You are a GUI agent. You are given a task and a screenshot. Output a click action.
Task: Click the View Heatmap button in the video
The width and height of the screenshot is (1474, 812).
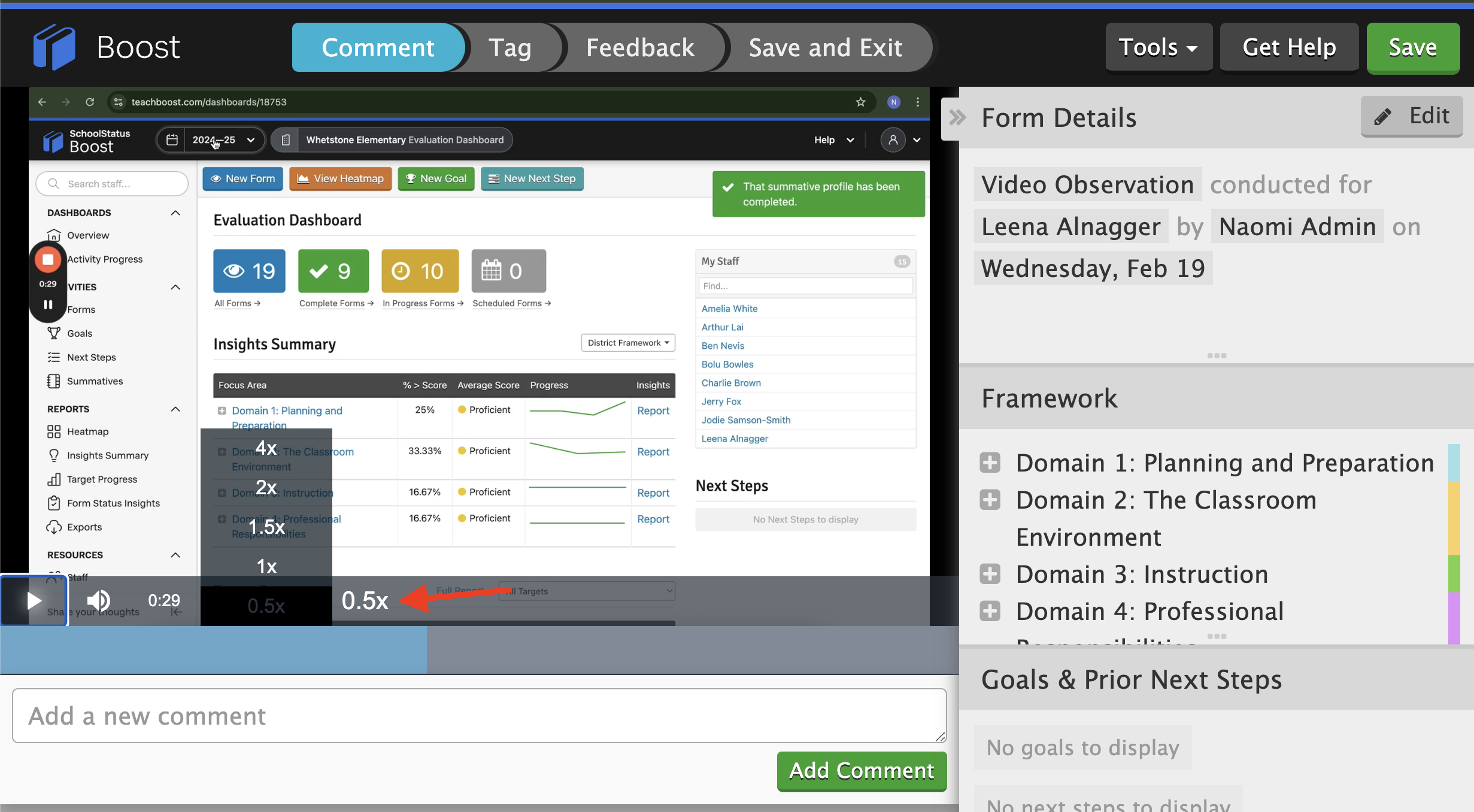[x=340, y=178]
